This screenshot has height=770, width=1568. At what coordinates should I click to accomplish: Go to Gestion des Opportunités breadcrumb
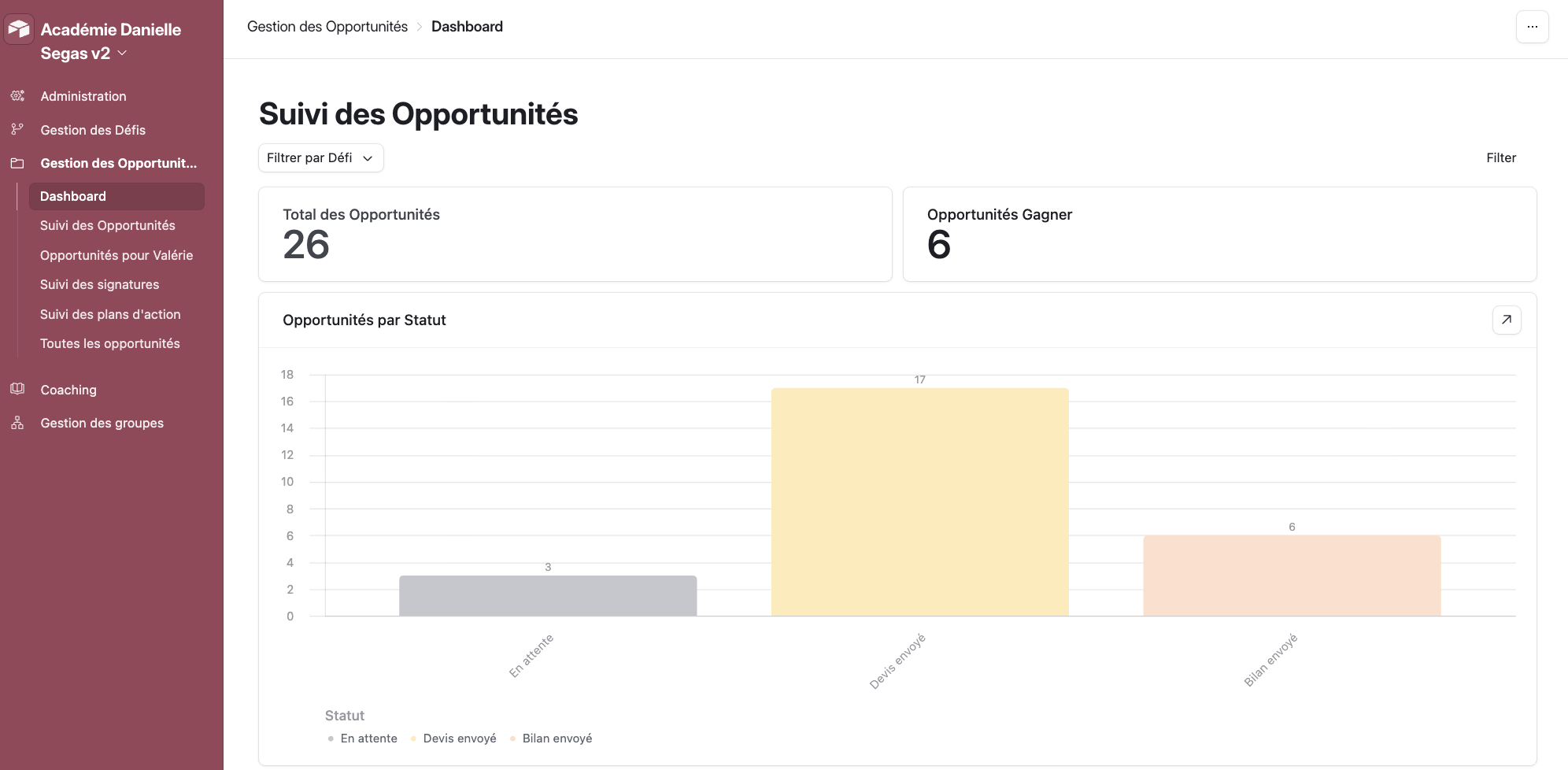(x=327, y=27)
